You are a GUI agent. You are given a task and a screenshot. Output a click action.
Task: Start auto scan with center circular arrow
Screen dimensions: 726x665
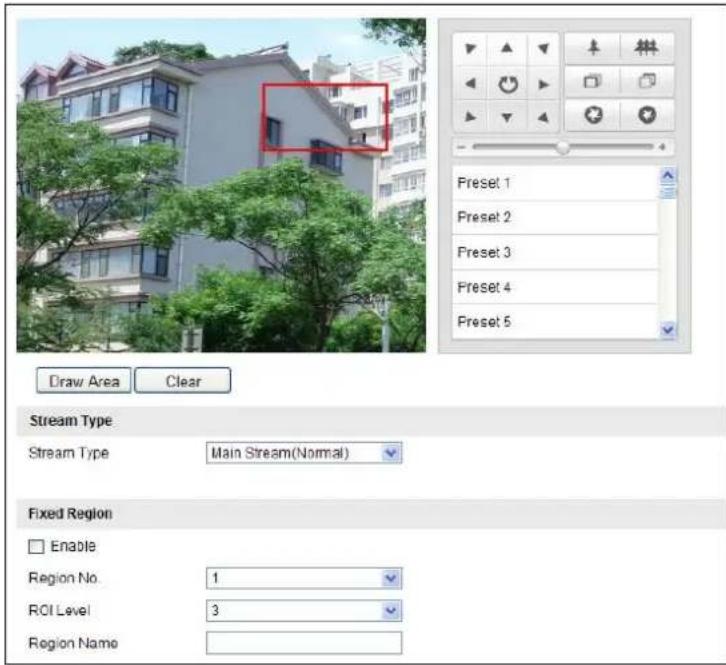tap(507, 84)
